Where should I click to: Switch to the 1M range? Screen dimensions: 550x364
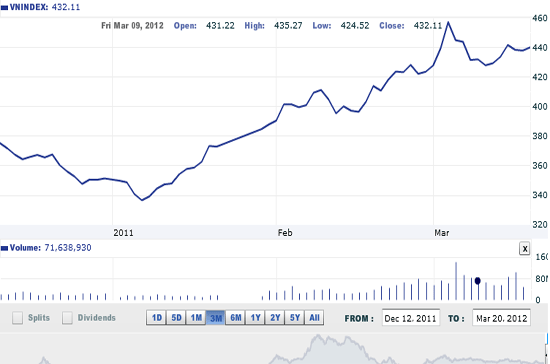tap(196, 318)
